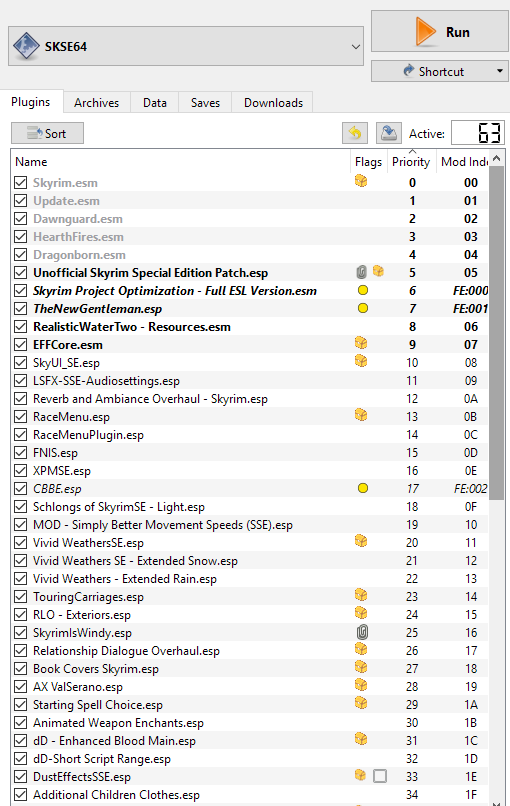Open the Downloads tab

click(x=274, y=103)
